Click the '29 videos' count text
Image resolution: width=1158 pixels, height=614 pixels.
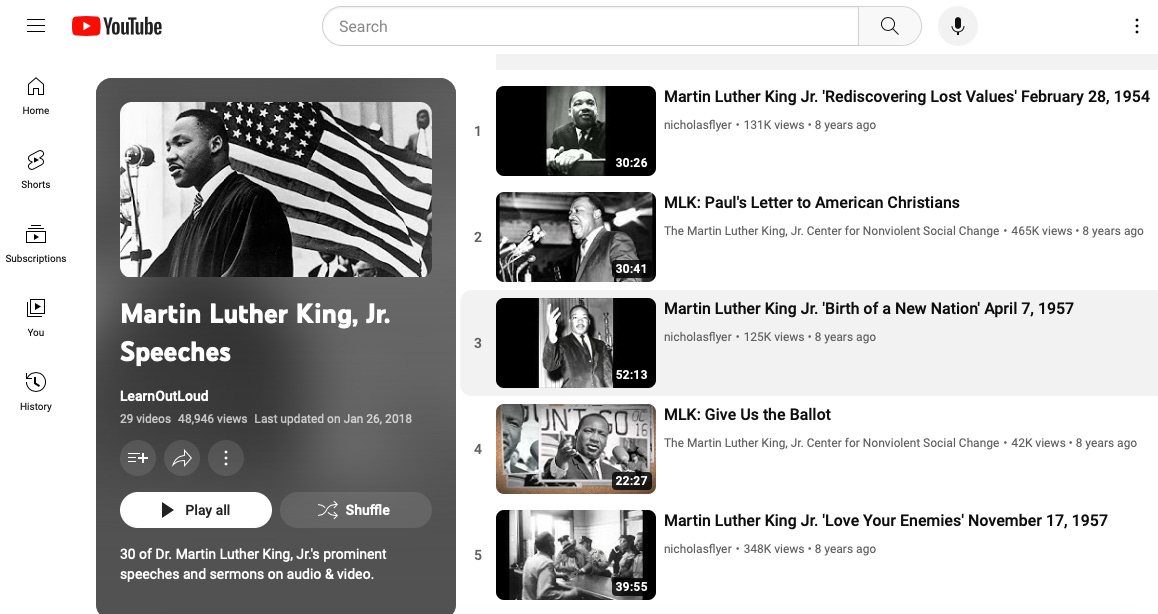click(145, 419)
